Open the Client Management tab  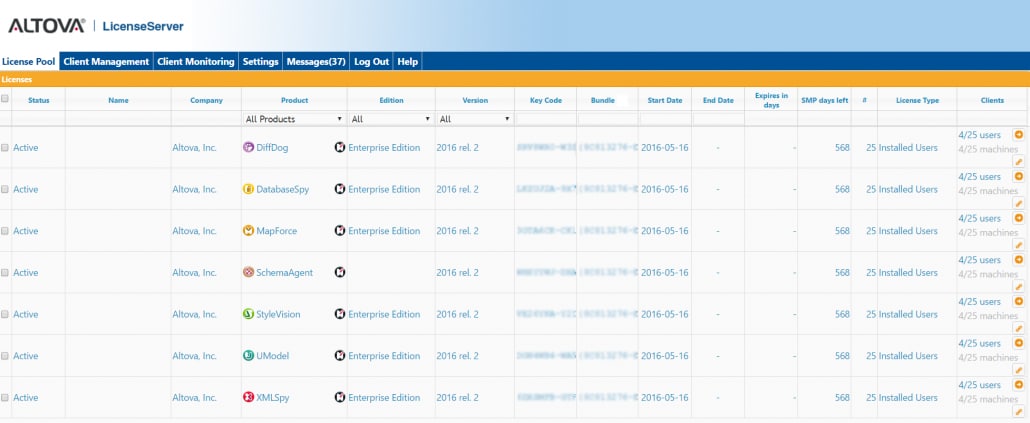pyautogui.click(x=106, y=62)
